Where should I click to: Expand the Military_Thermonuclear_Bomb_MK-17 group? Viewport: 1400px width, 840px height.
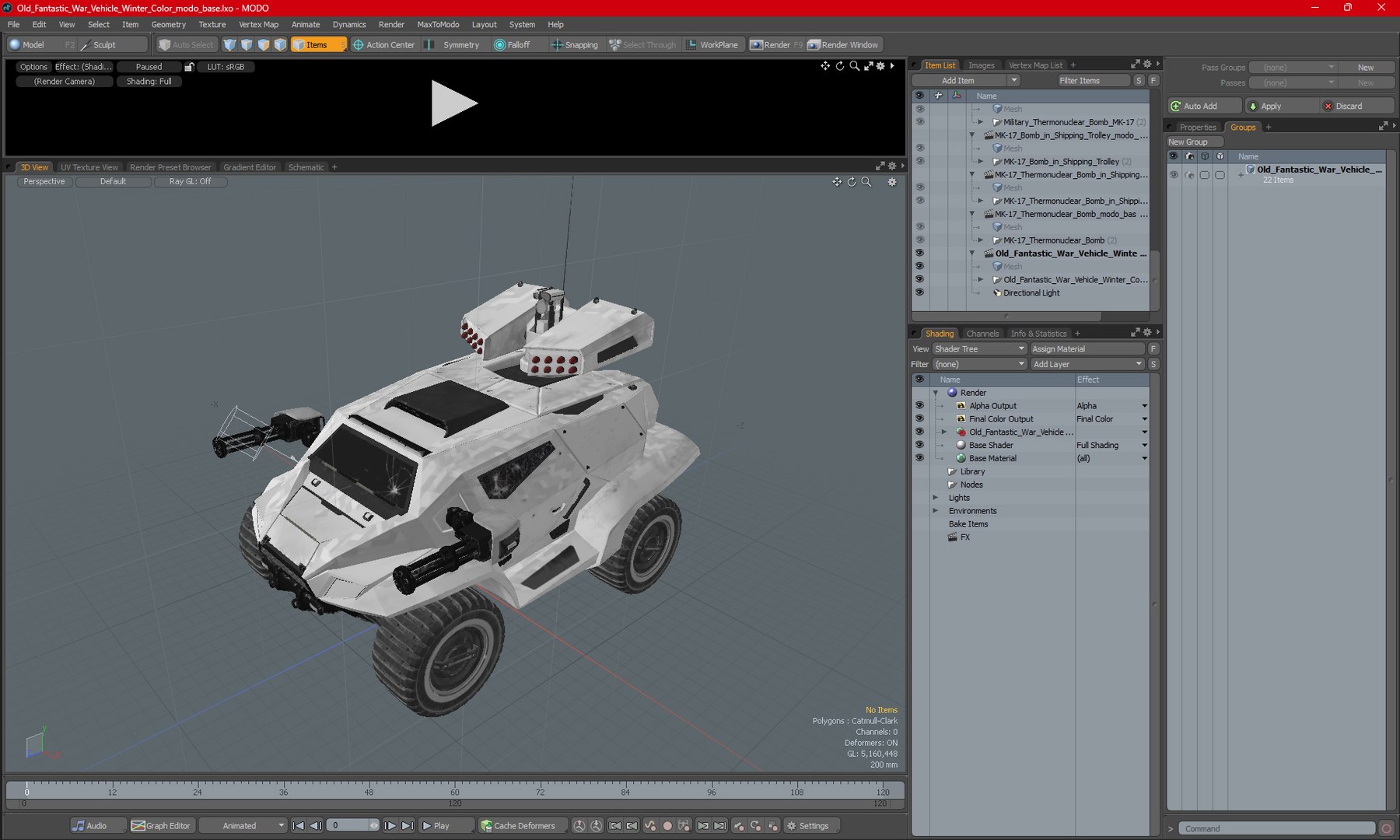(x=981, y=122)
